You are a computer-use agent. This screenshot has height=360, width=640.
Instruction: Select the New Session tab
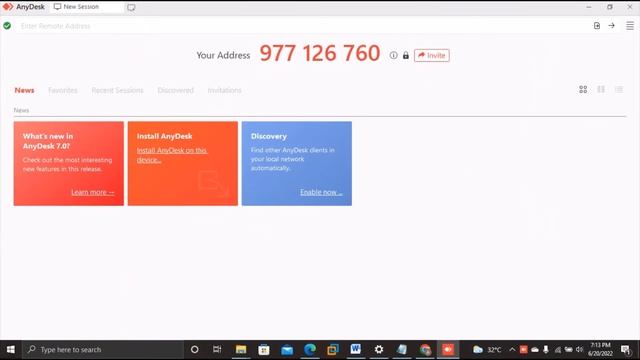pyautogui.click(x=86, y=7)
